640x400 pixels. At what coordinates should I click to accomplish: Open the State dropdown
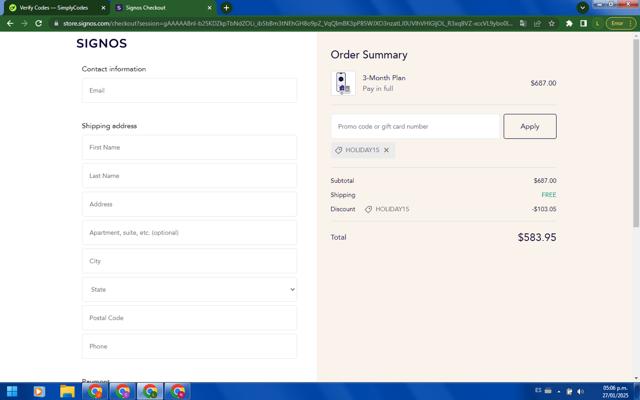coord(189,289)
